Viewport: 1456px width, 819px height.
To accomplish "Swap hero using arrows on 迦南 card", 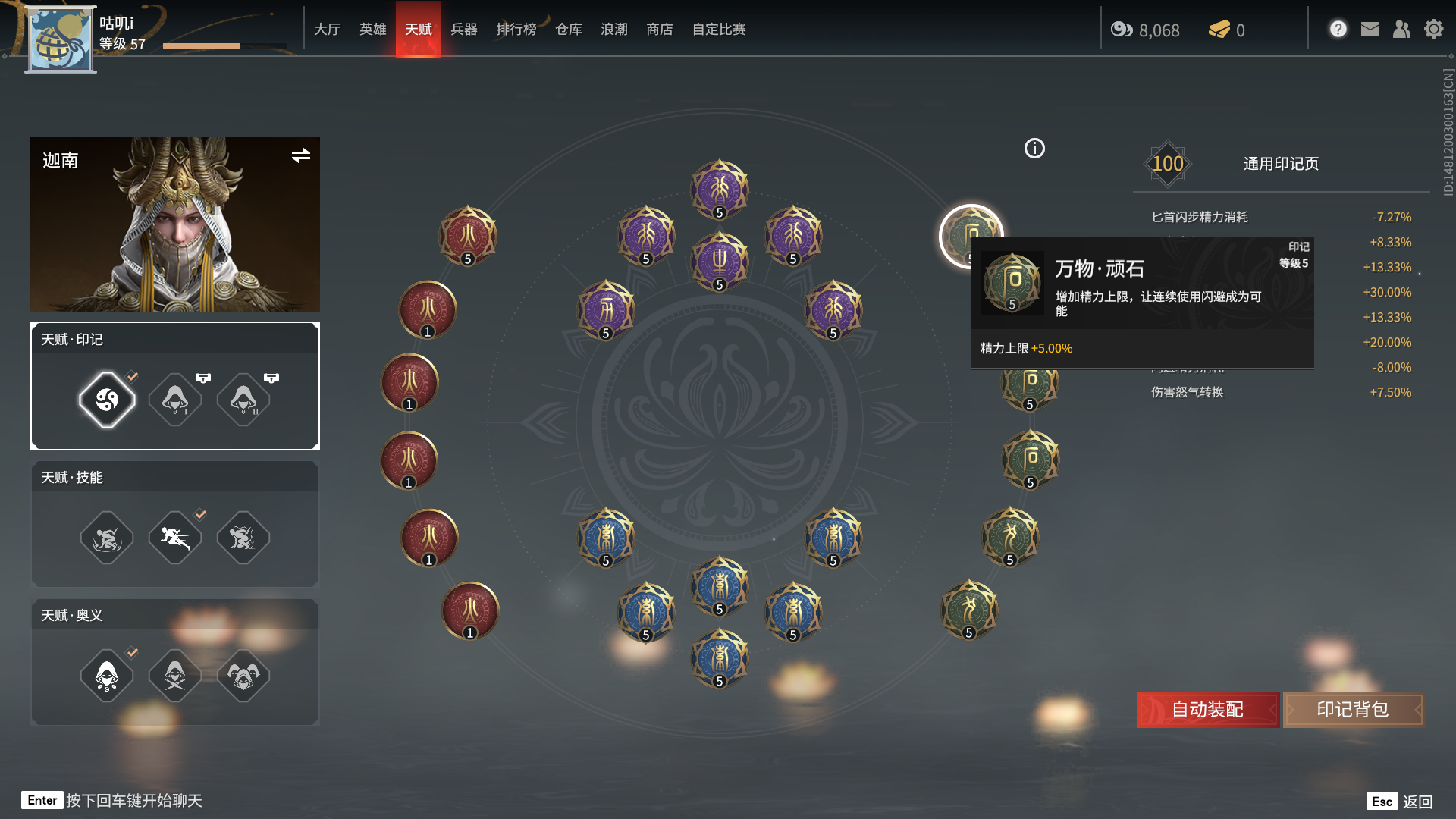I will click(x=301, y=155).
